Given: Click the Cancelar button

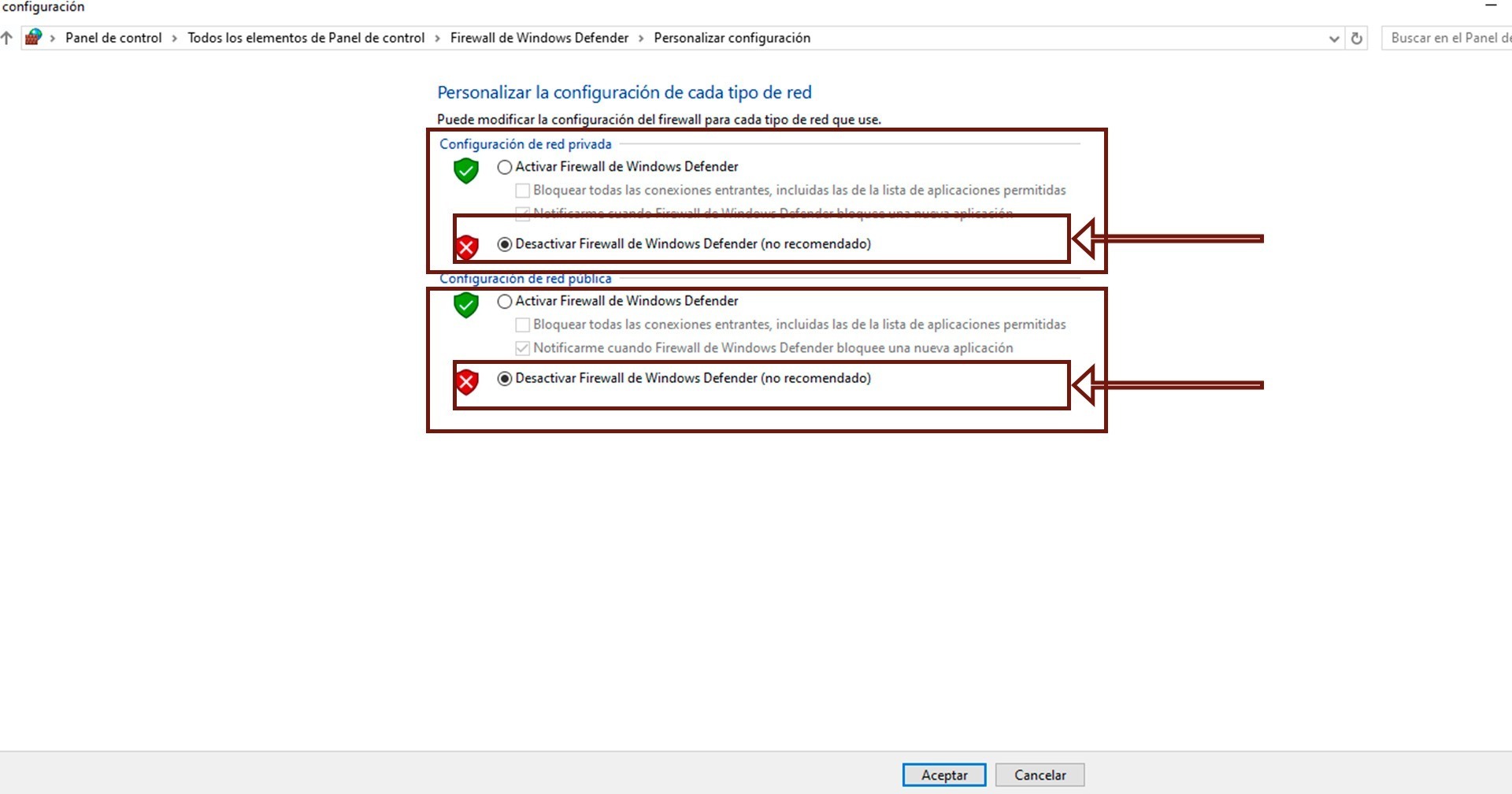Looking at the screenshot, I should (x=1039, y=775).
